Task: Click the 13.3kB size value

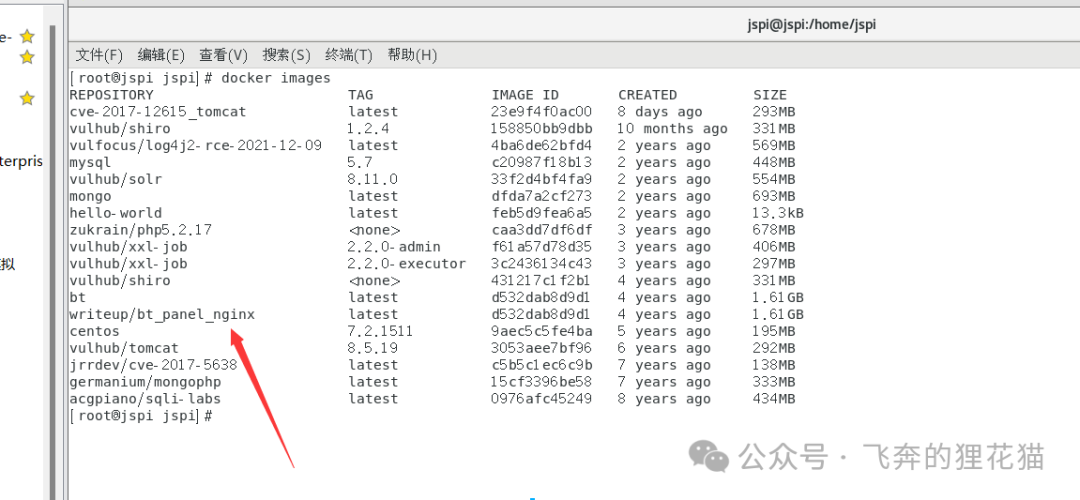Action: (x=778, y=213)
